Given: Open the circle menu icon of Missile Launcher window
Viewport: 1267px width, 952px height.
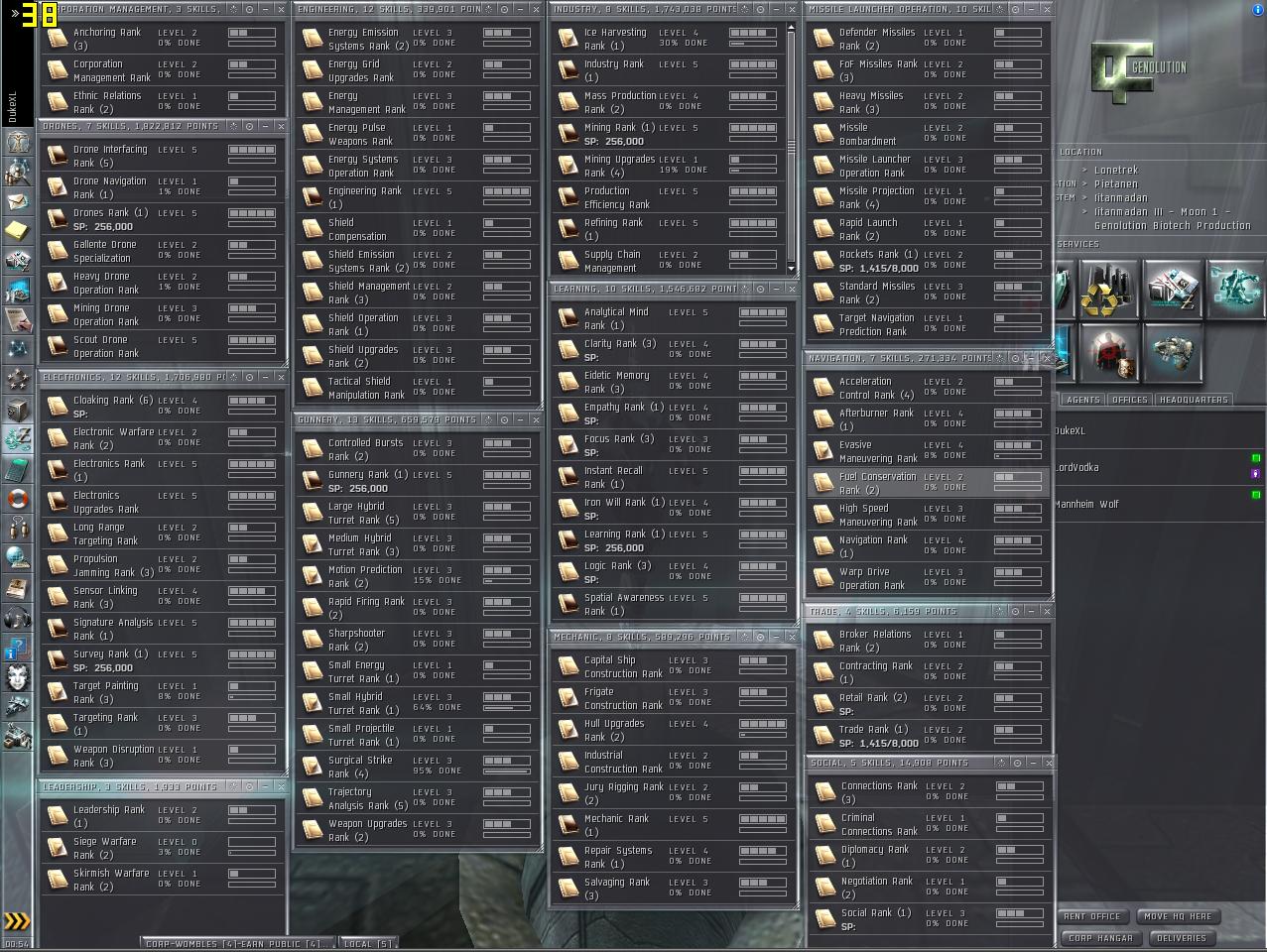Looking at the screenshot, I should (1015, 9).
